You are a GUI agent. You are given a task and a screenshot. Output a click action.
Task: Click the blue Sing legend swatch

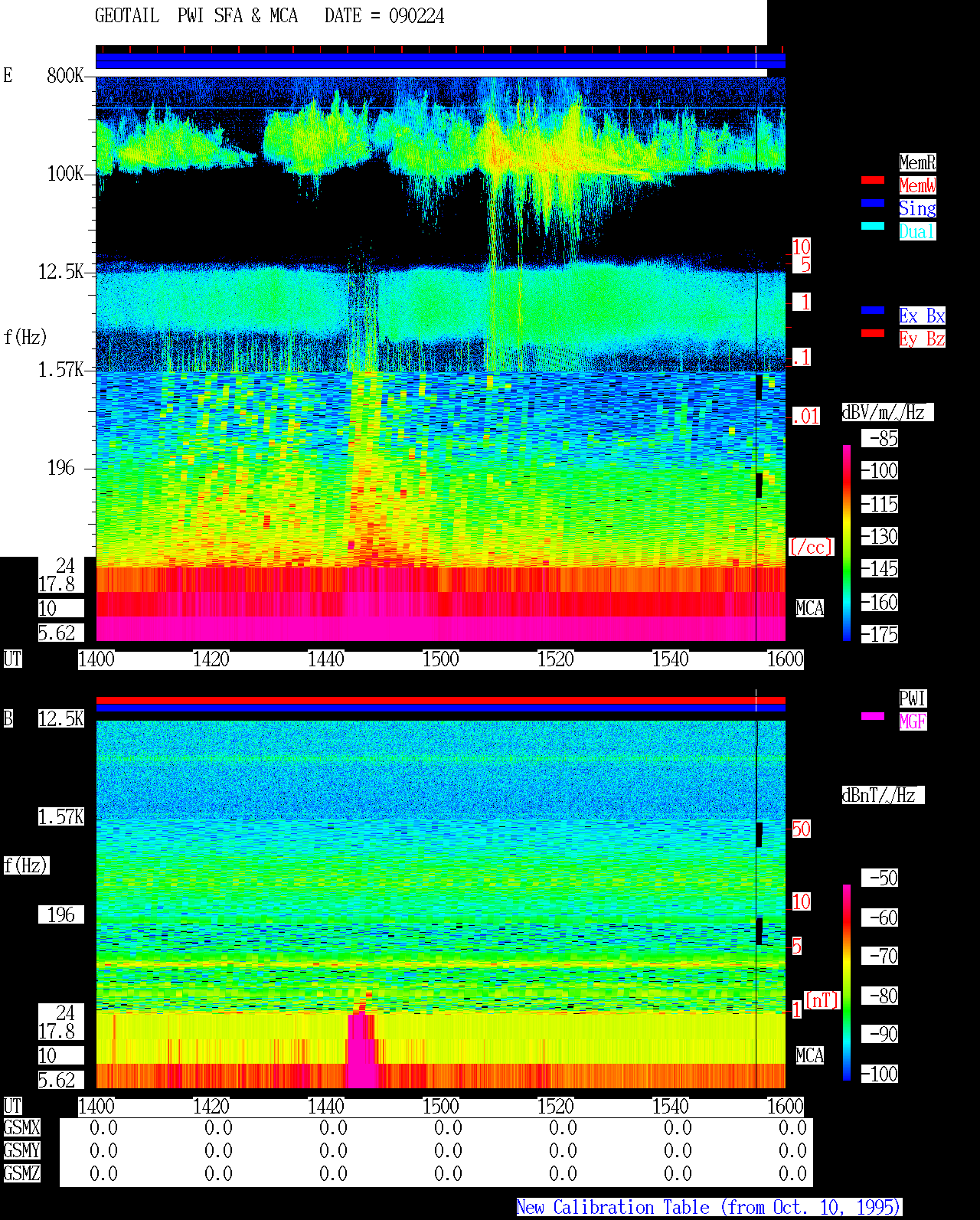(873, 203)
